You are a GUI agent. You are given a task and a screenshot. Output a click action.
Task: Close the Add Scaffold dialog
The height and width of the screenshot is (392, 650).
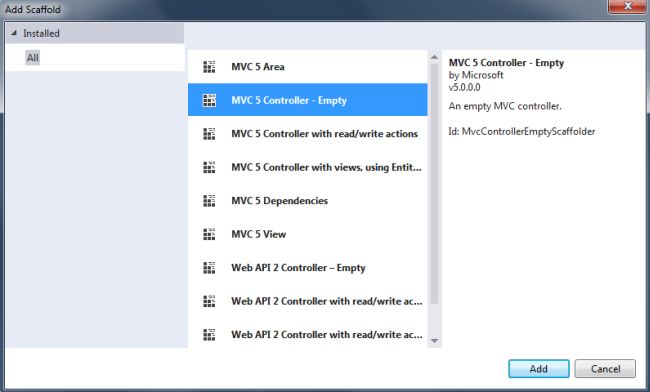[628, 6]
